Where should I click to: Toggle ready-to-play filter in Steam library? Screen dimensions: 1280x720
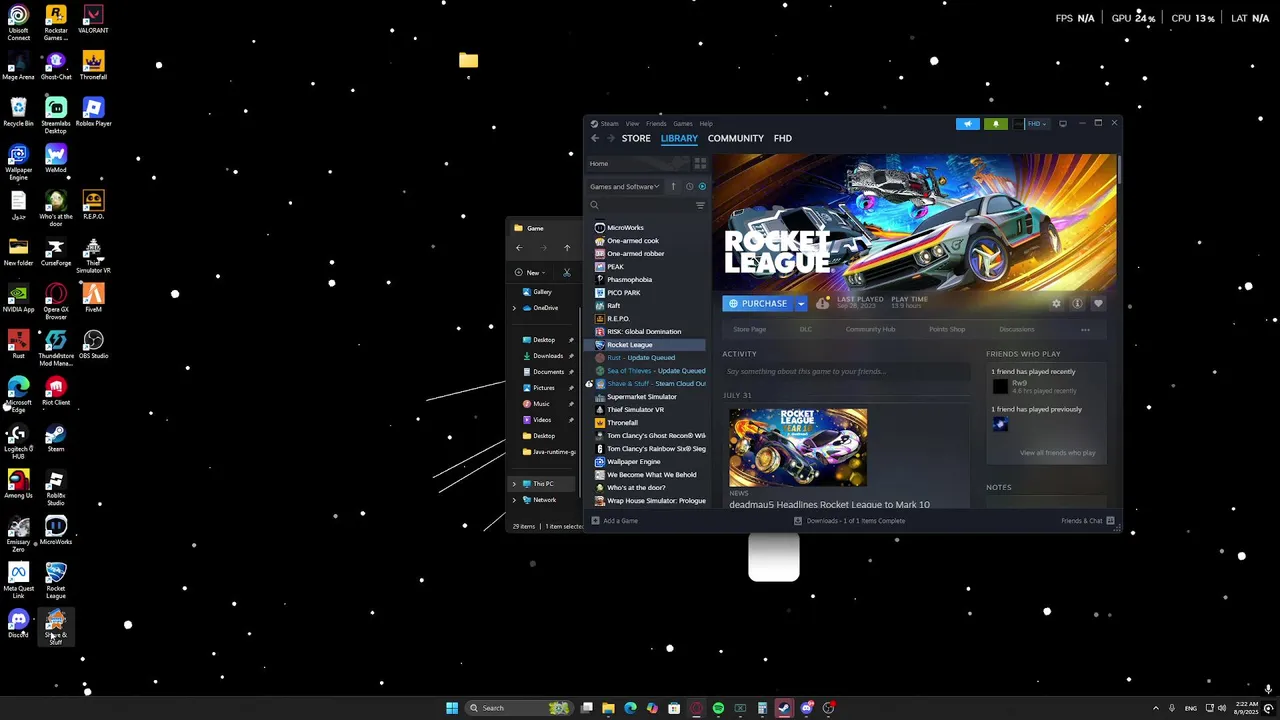click(x=702, y=186)
